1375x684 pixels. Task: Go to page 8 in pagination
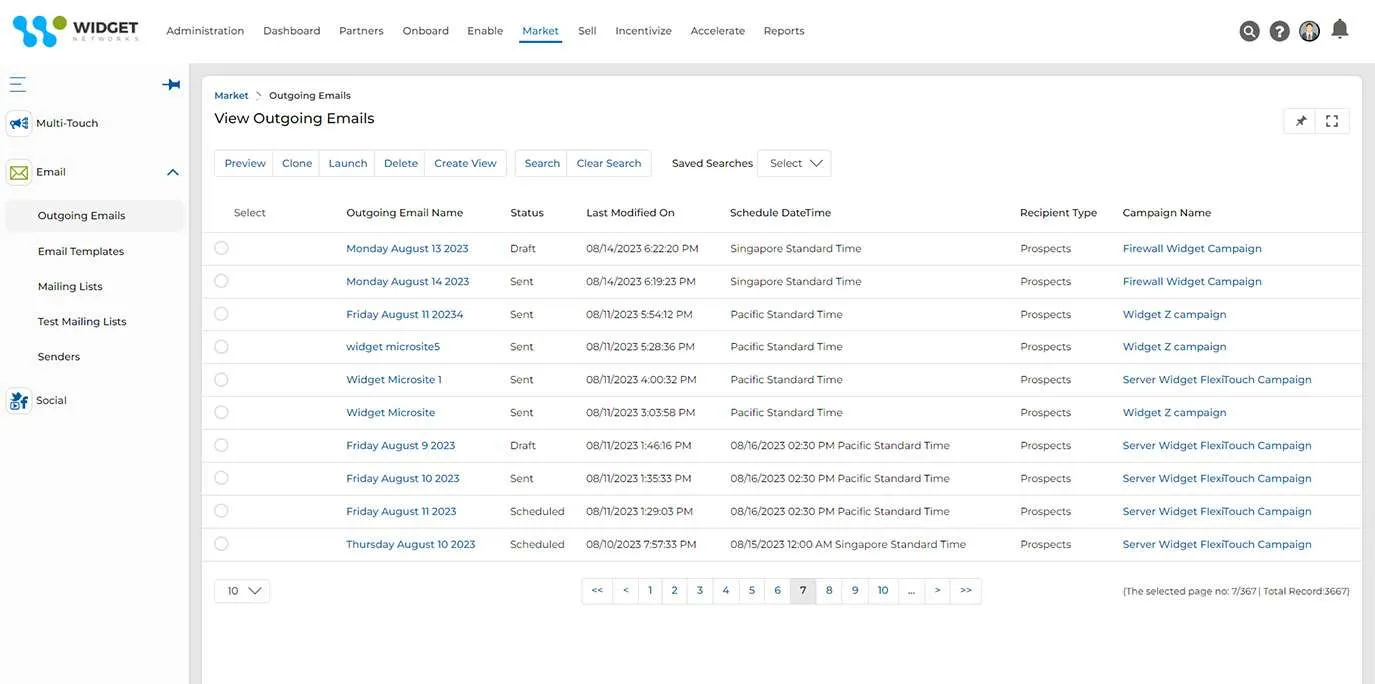(x=829, y=591)
